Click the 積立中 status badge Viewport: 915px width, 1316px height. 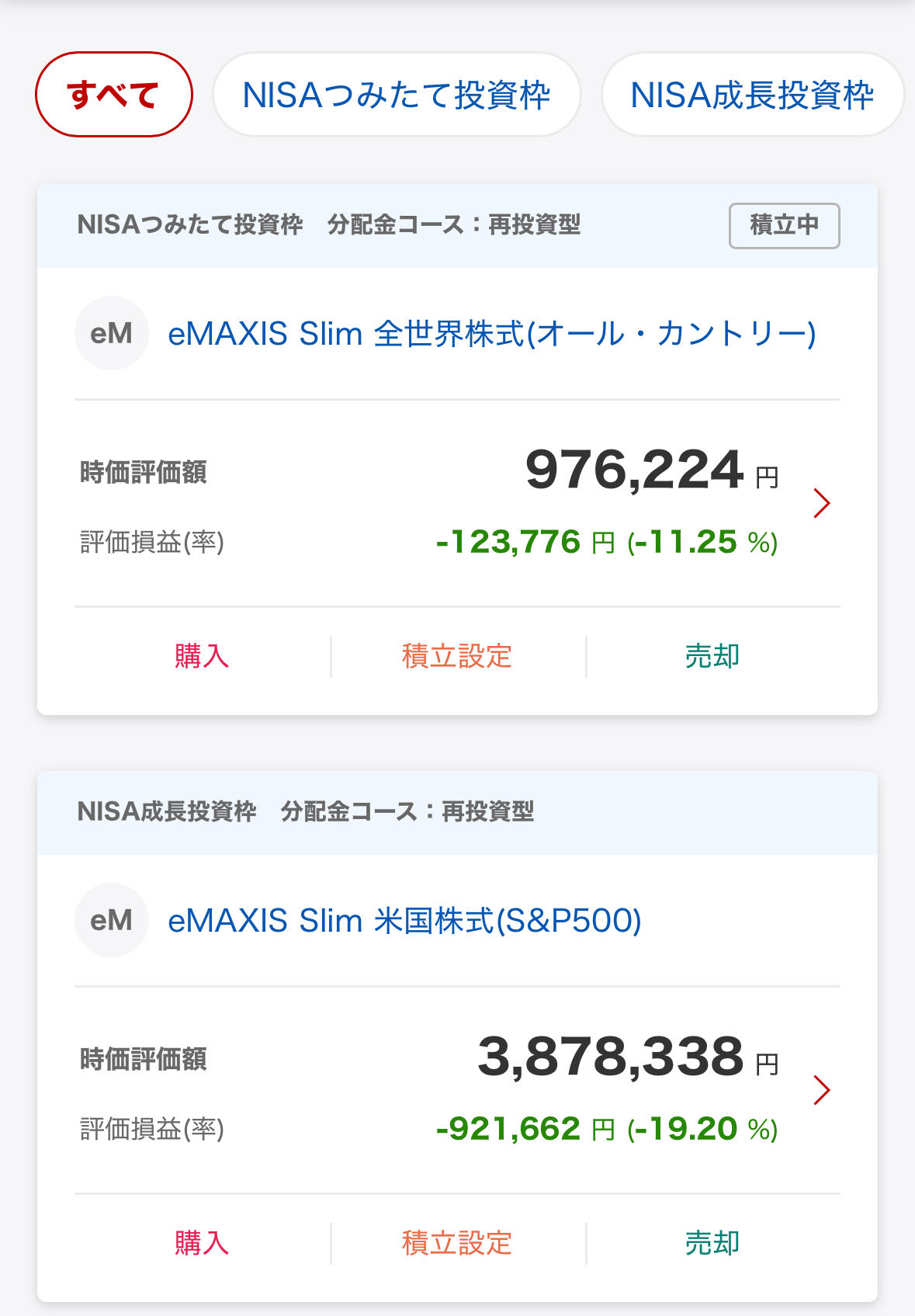(x=784, y=225)
